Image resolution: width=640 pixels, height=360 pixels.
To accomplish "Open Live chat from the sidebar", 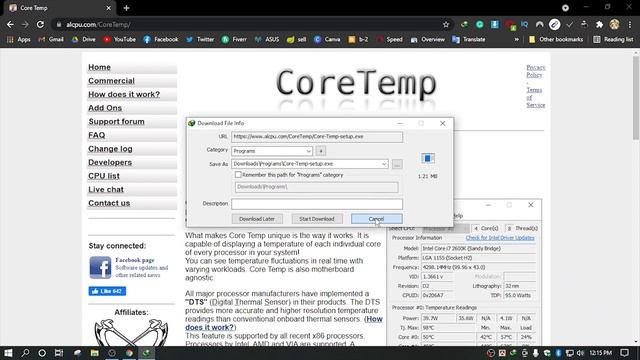I will tap(106, 189).
